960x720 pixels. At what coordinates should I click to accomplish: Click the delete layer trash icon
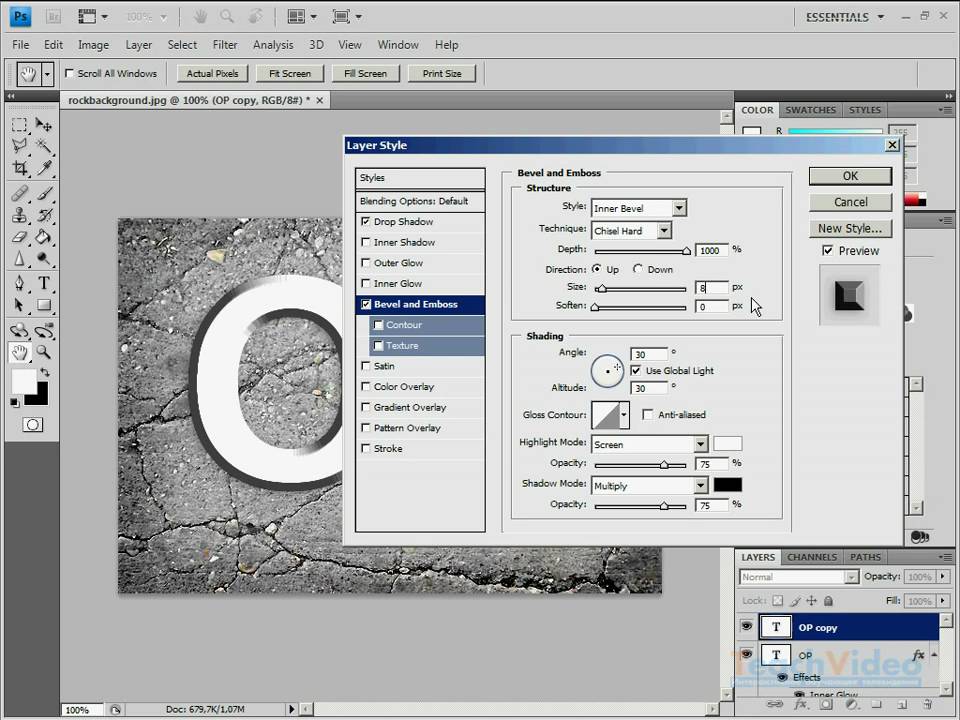tap(927, 705)
